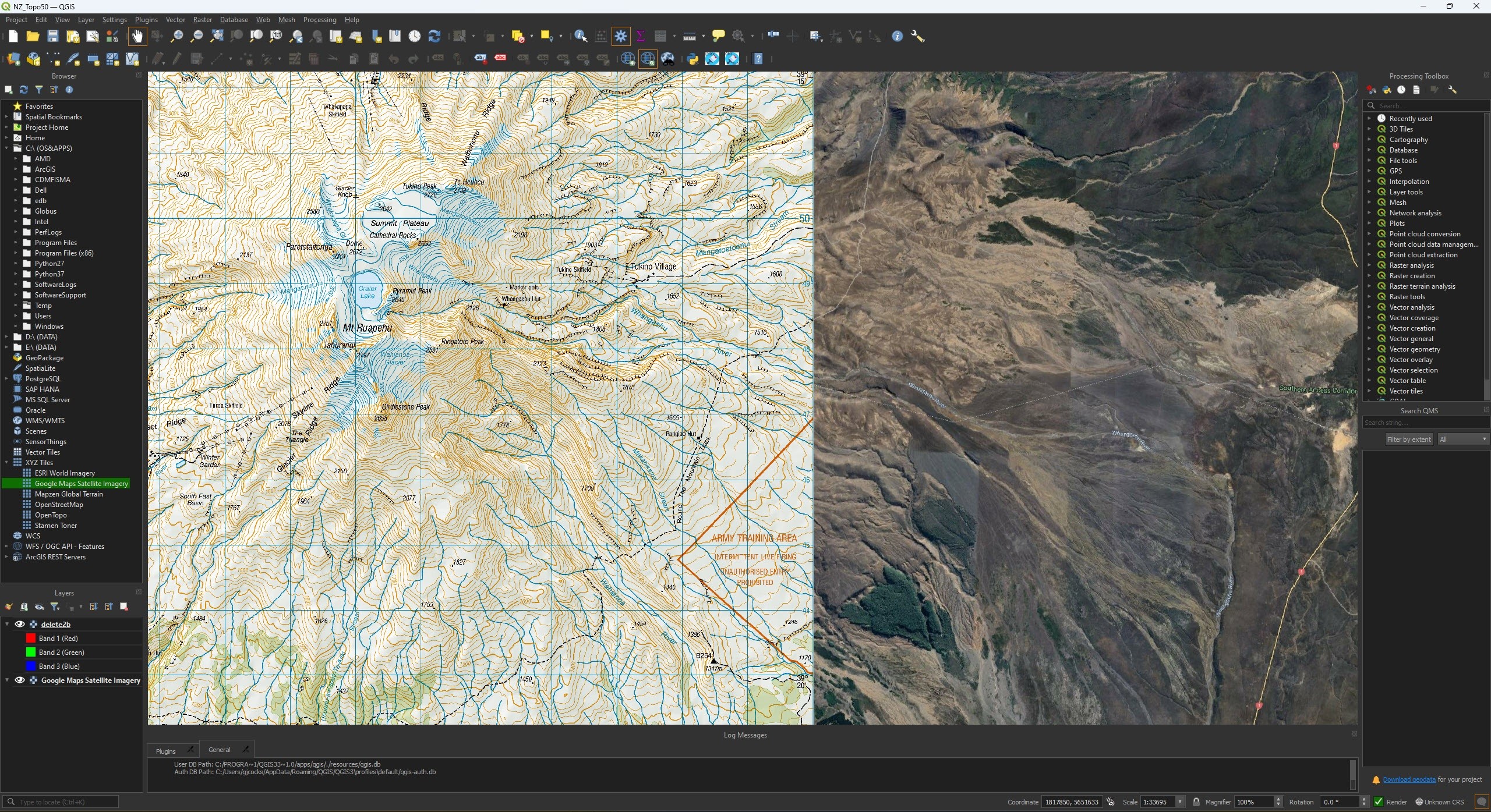This screenshot has width=1491, height=812.
Task: Click the Statistical Summary sigma icon
Action: pyautogui.click(x=641, y=36)
